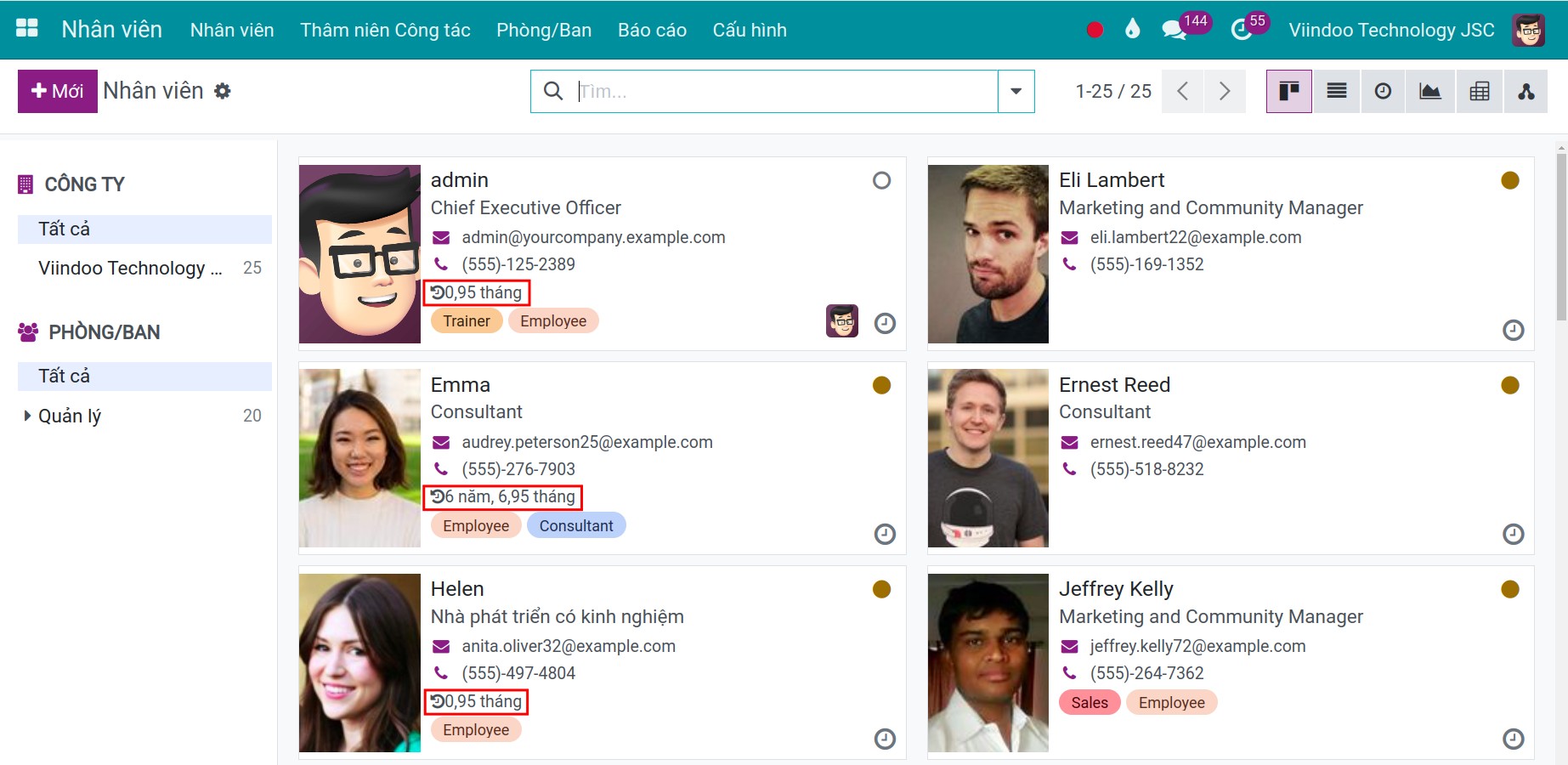
Task: Switch to Kanban view
Action: click(x=1289, y=91)
